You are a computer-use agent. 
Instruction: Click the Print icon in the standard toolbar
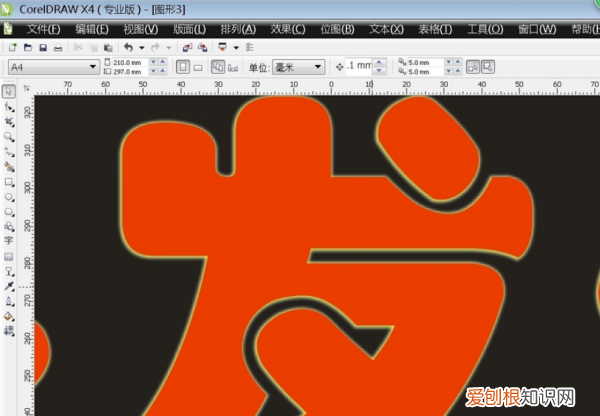58,47
